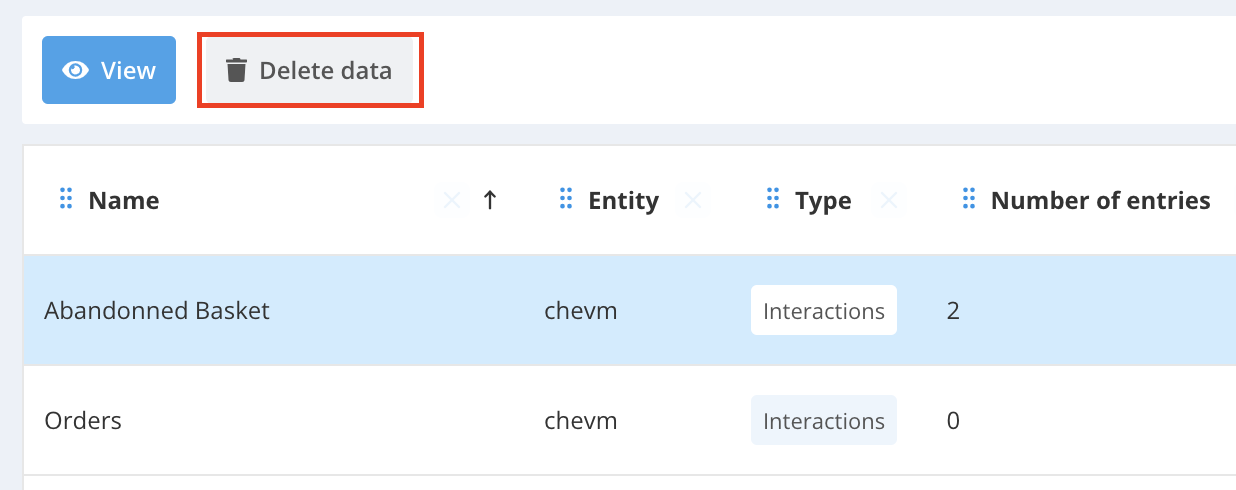Click the Delete data button

309,70
